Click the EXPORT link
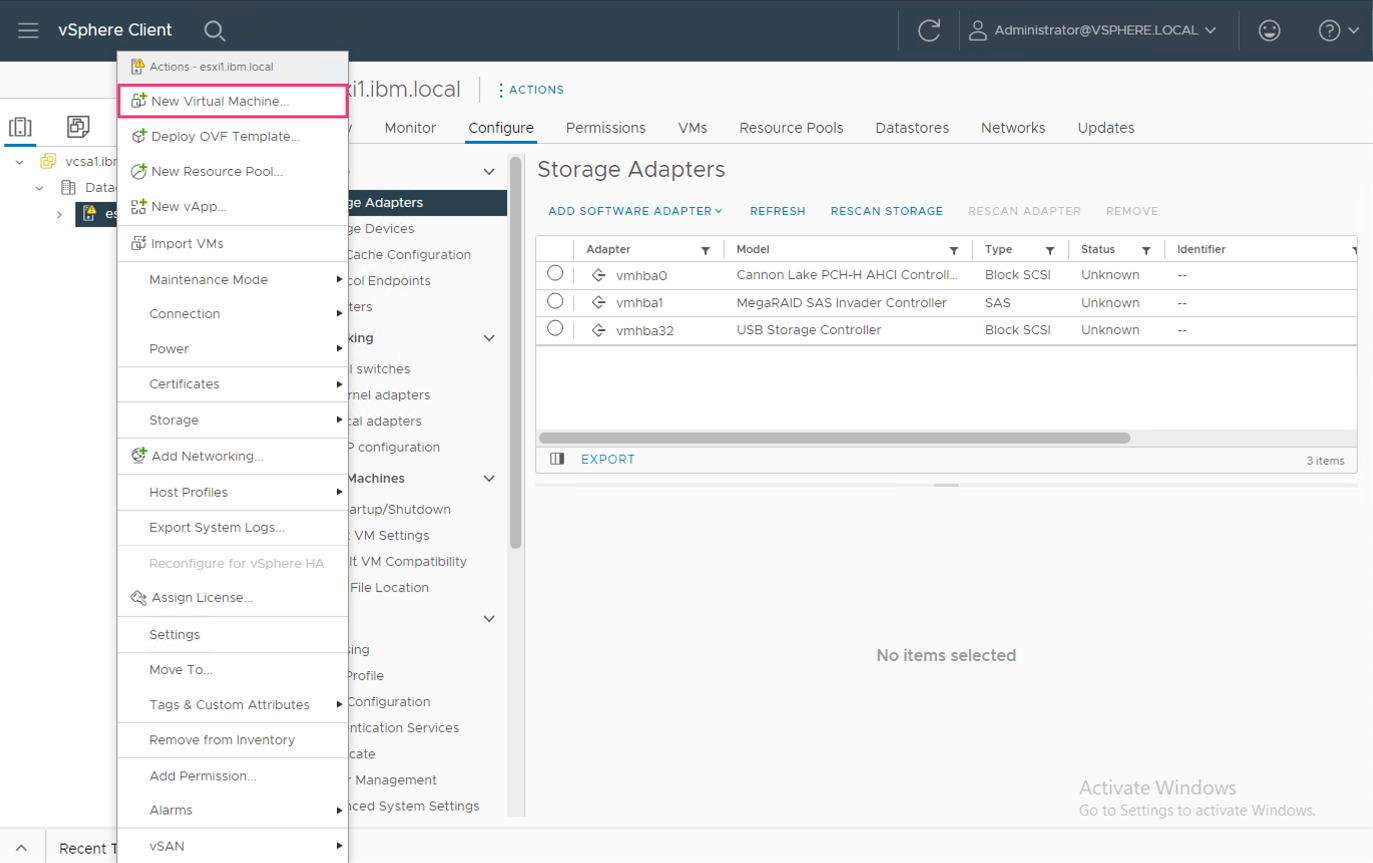The image size is (1373, 863). click(608, 459)
